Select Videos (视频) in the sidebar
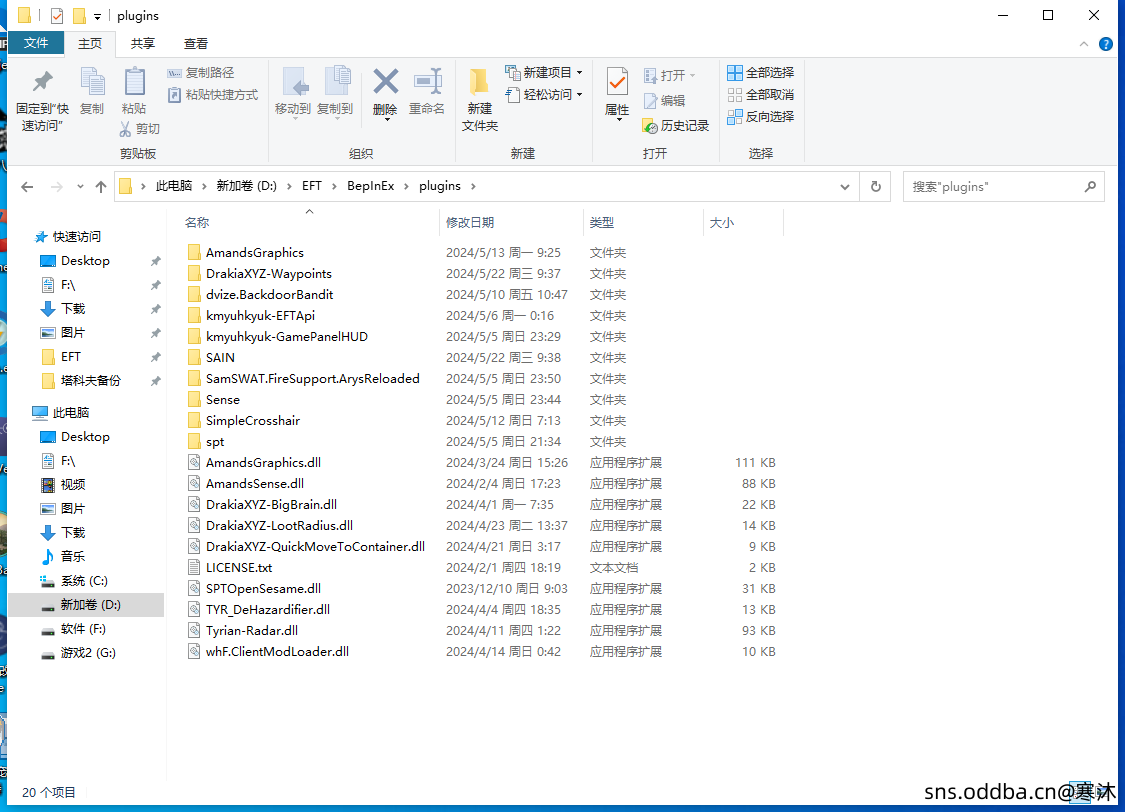 click(x=72, y=485)
